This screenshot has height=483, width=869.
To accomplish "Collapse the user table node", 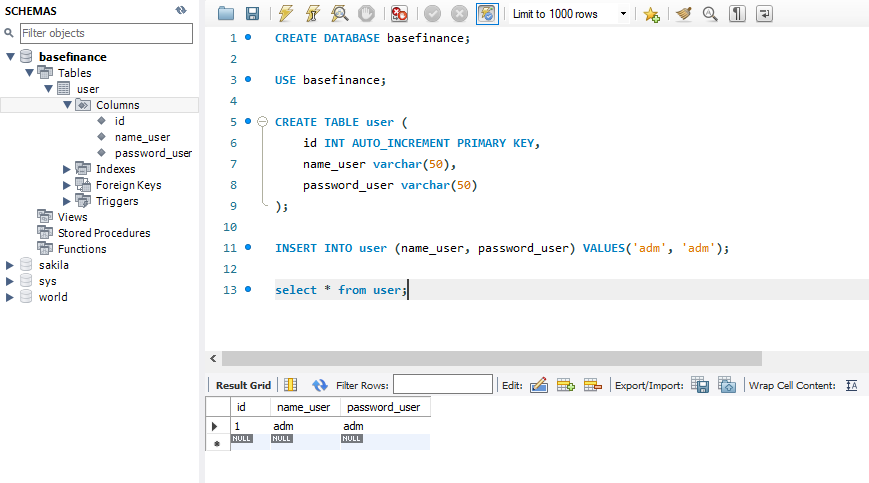I will tap(48, 89).
